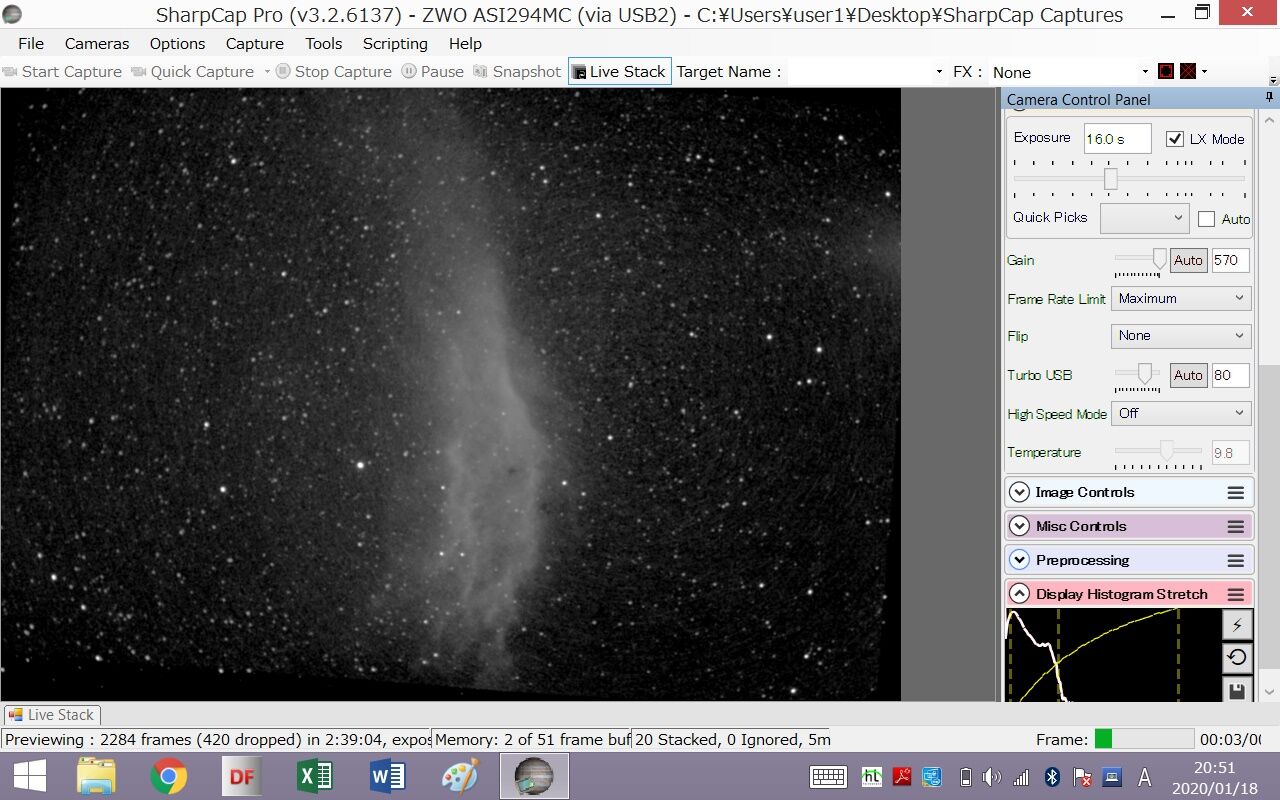Open the Windows Start menu
This screenshot has width=1280, height=800.
(x=29, y=776)
